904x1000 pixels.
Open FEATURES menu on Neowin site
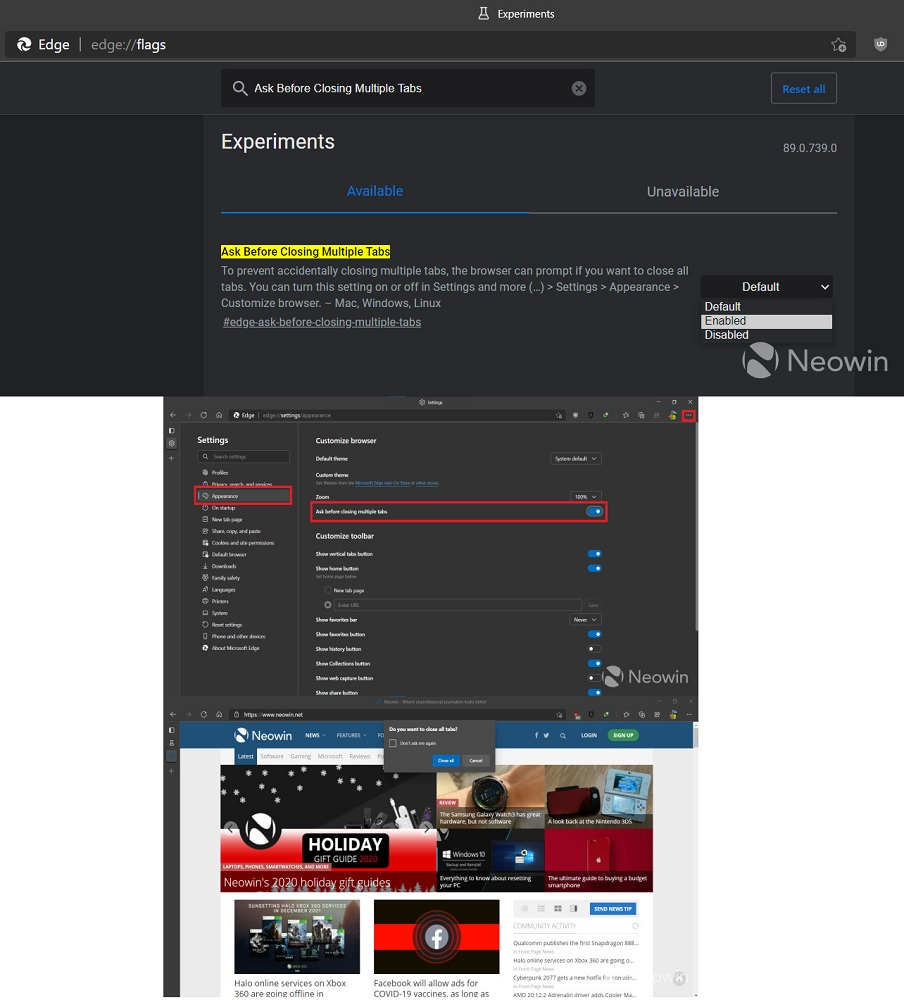coord(351,735)
